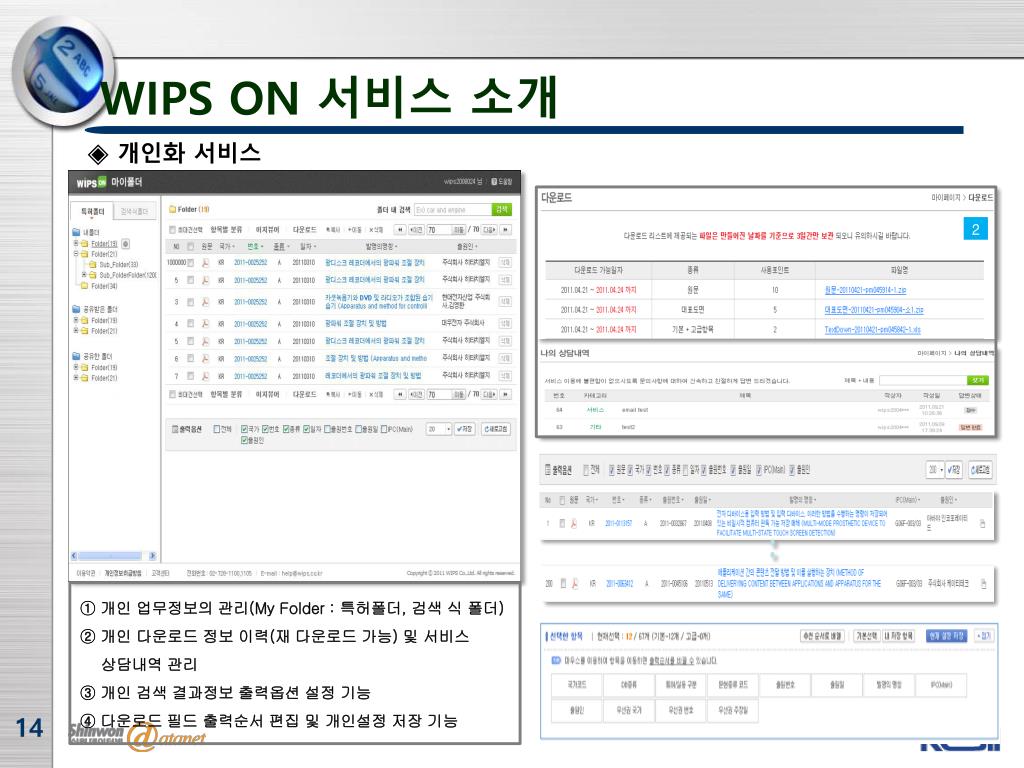Image resolution: width=1024 pixels, height=768 pixels.
Task: Click My Folders blue folder icon
Action: (x=76, y=232)
